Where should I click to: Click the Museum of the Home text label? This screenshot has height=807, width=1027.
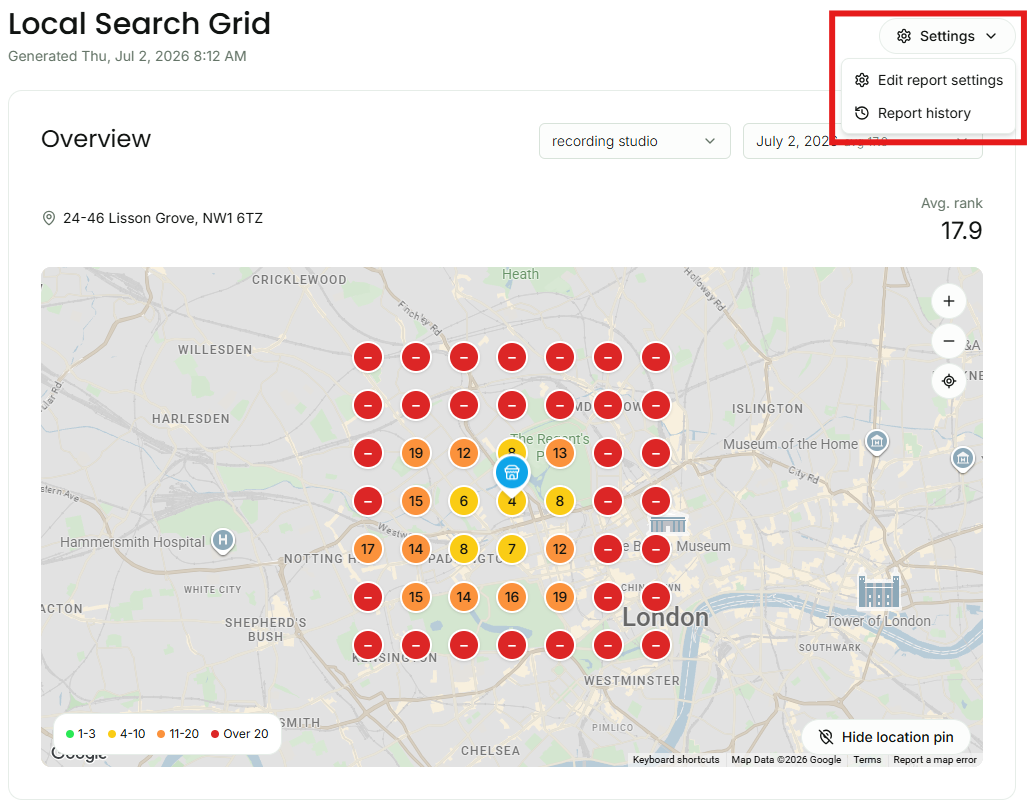coord(790,444)
